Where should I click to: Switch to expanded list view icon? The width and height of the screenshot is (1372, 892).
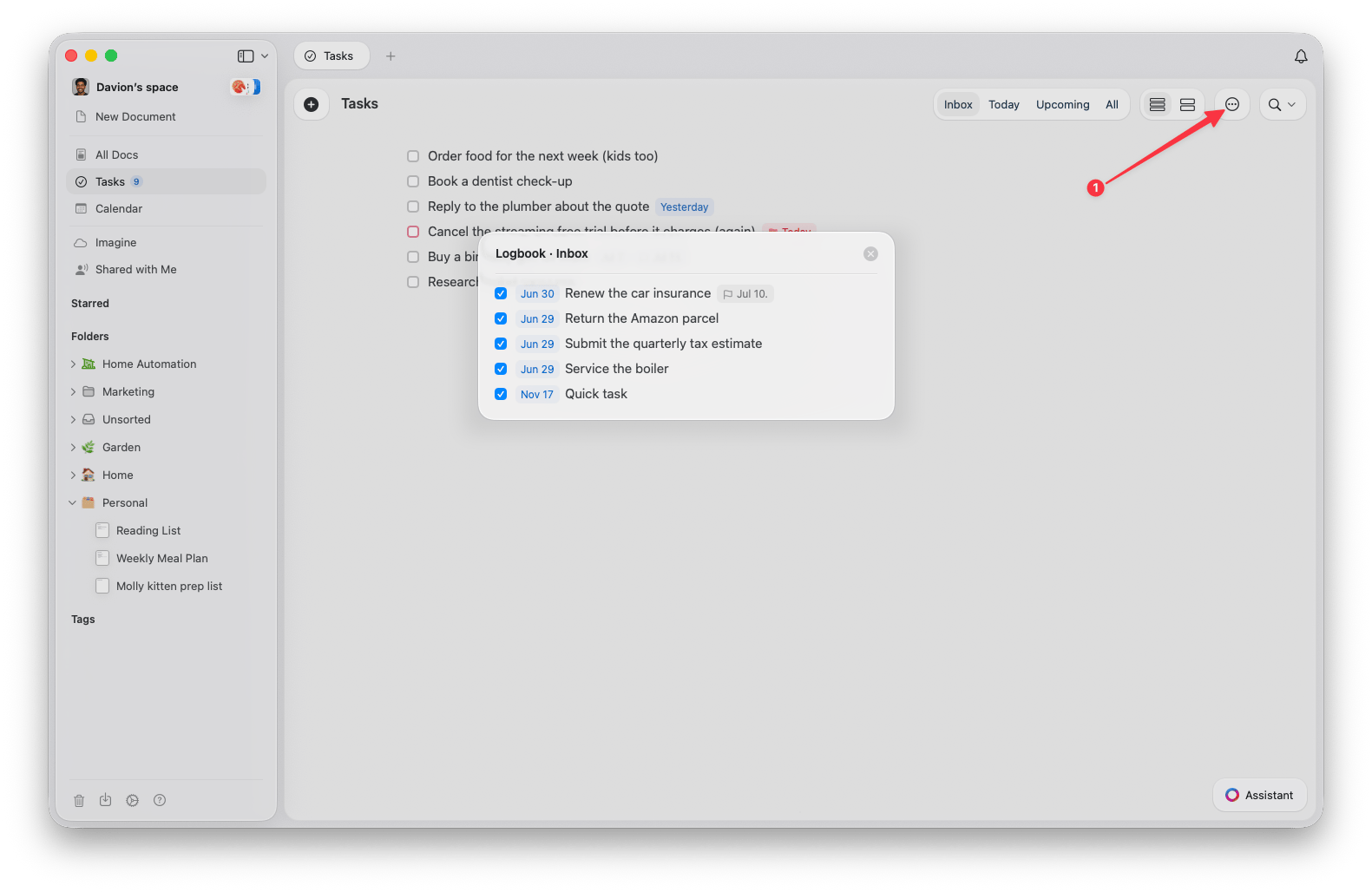point(1187,104)
